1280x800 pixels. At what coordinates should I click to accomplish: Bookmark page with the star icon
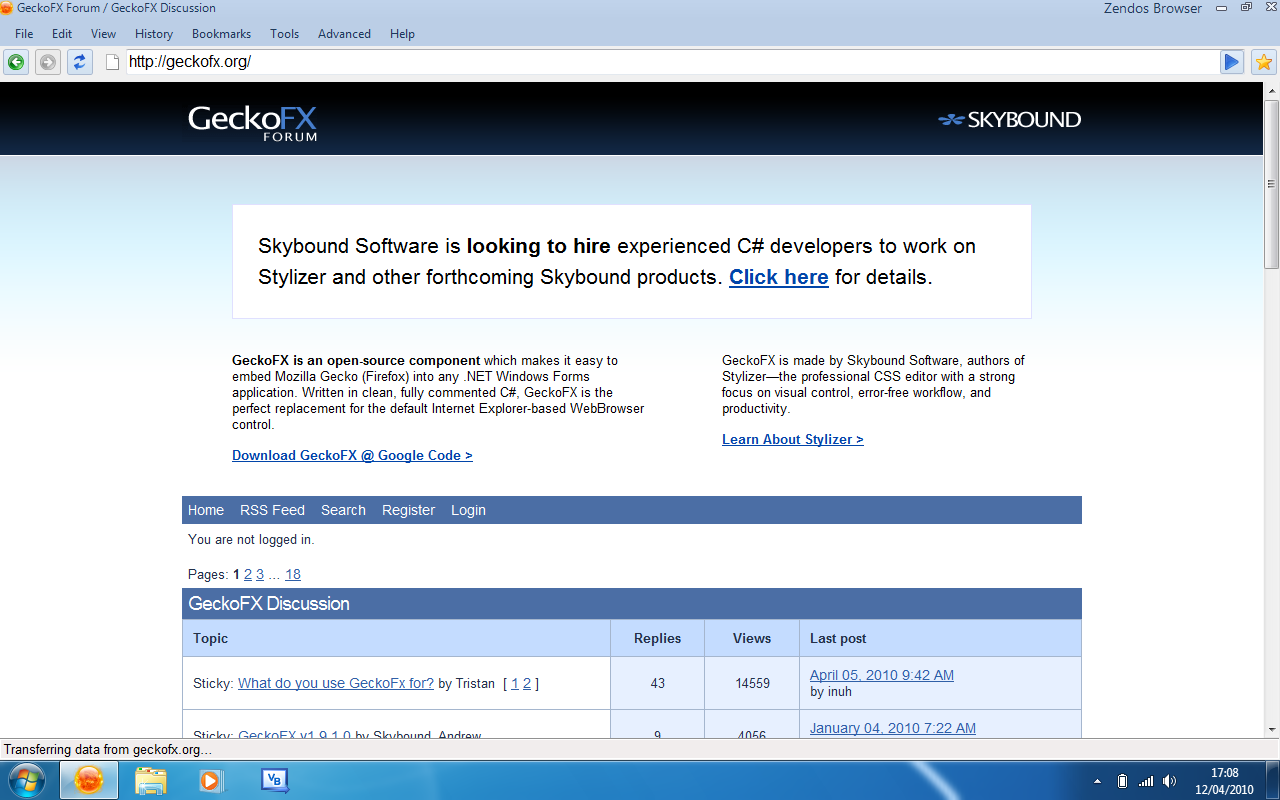pos(1263,62)
